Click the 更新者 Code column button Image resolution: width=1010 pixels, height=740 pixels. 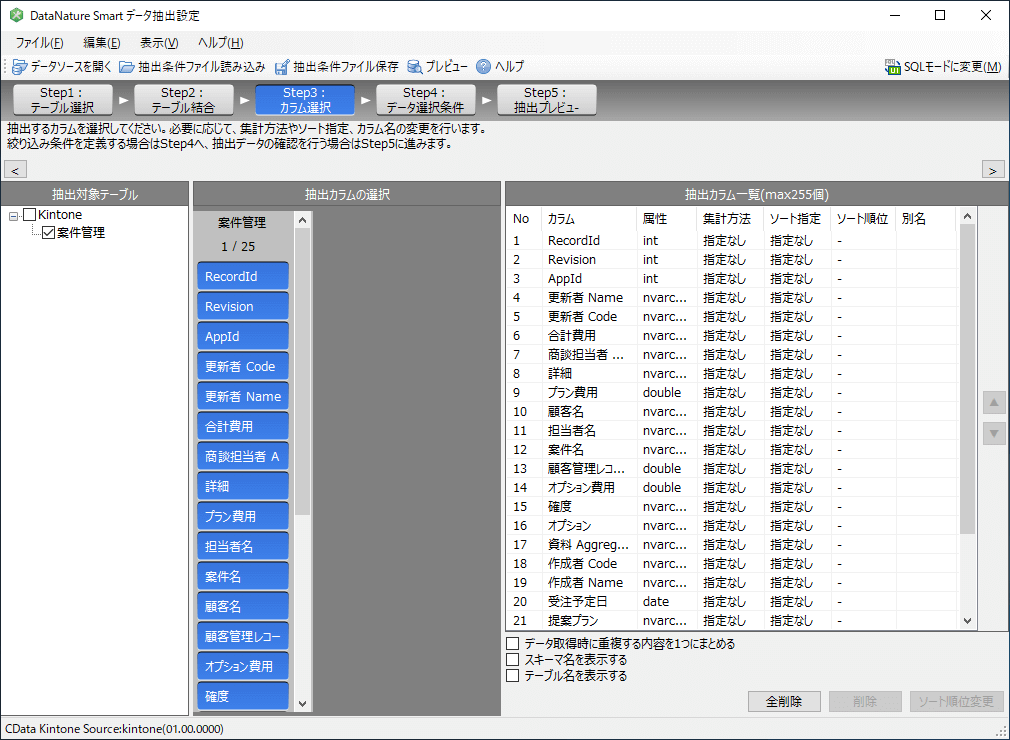coord(243,366)
